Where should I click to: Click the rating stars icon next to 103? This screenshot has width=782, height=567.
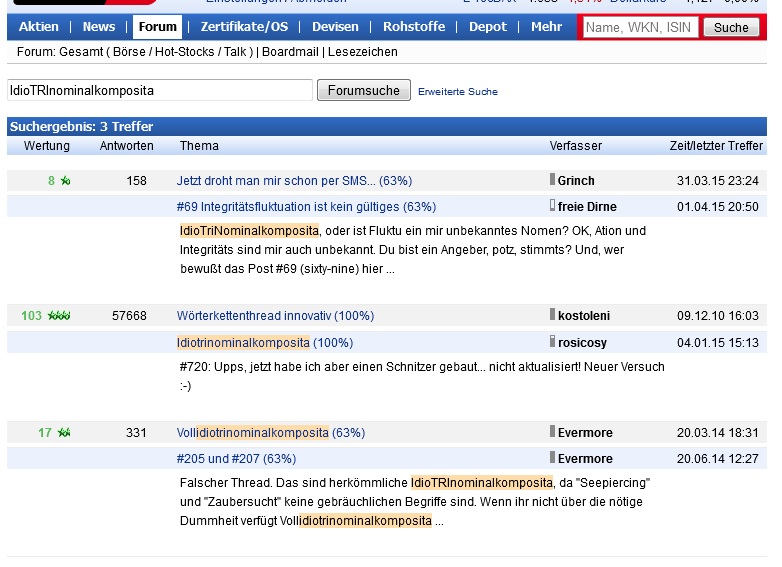click(x=59, y=316)
